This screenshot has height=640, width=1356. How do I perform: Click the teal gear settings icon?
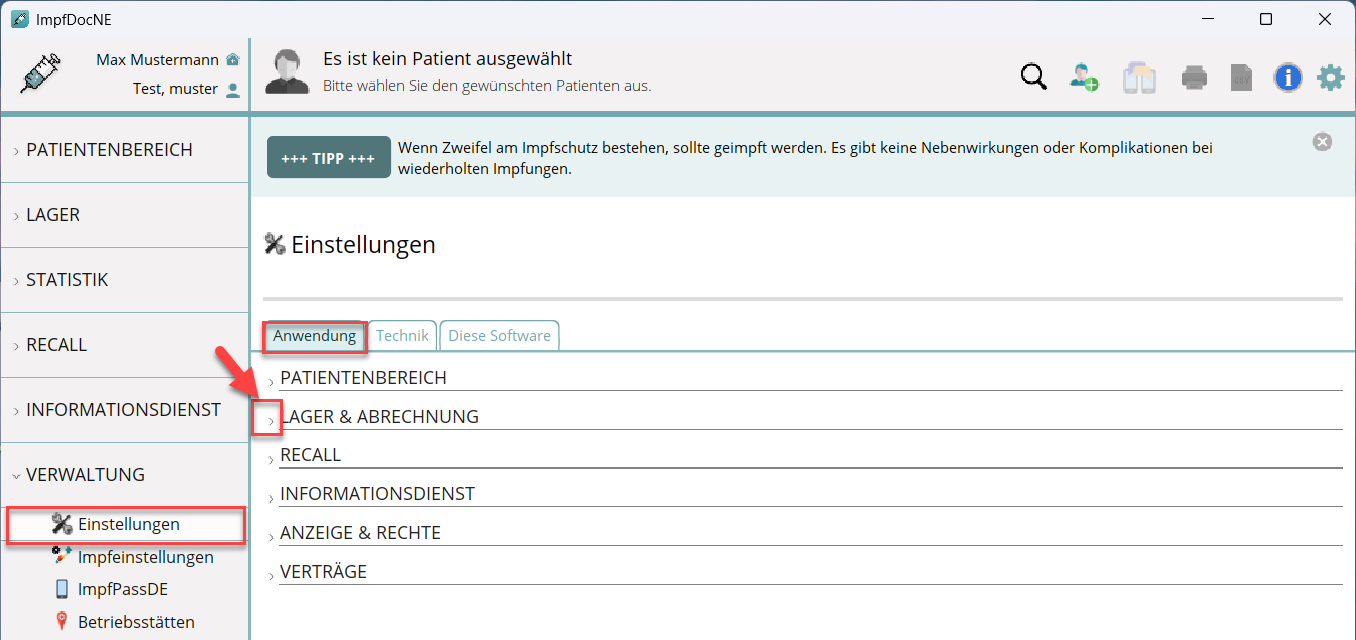tap(1330, 77)
